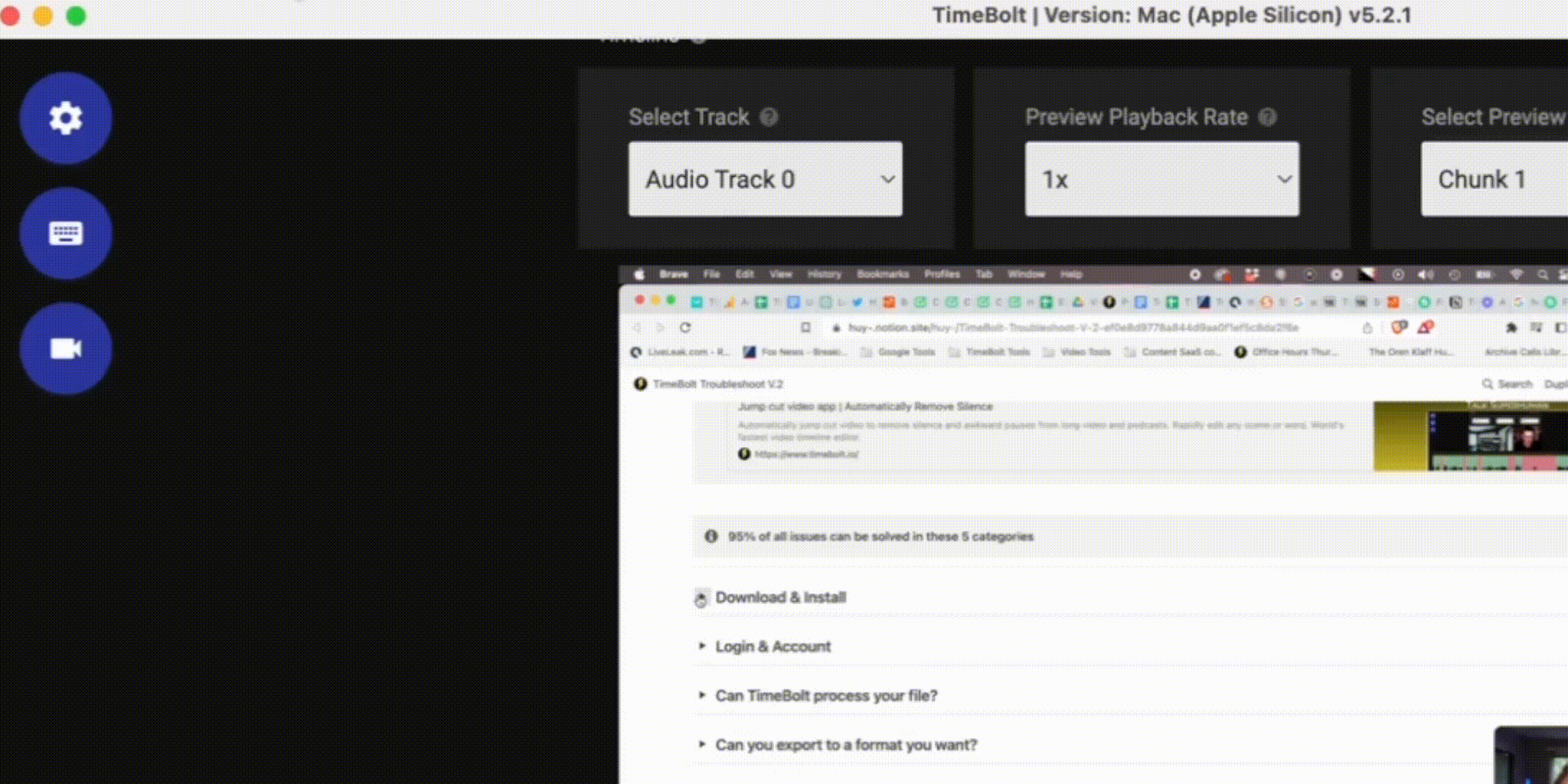The width and height of the screenshot is (1568, 784).
Task: Expand the Download & Install toggle
Action: [701, 598]
